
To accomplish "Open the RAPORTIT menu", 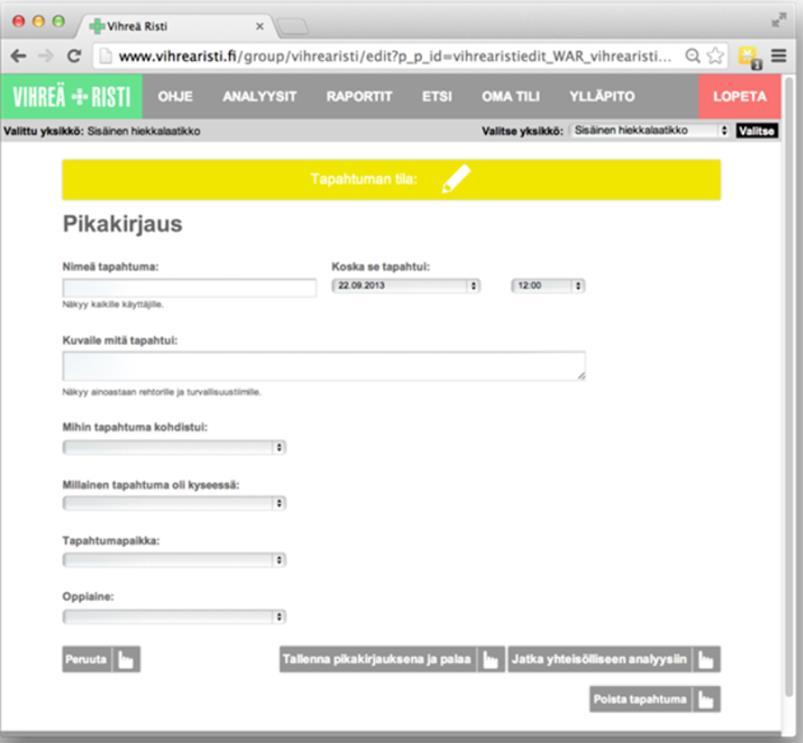I will (359, 96).
